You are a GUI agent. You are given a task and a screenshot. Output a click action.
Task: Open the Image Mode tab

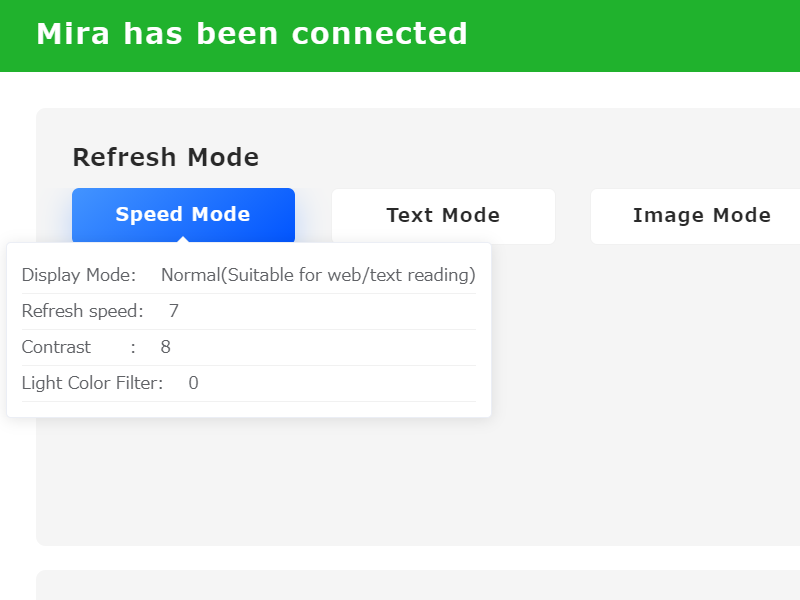pyautogui.click(x=701, y=215)
